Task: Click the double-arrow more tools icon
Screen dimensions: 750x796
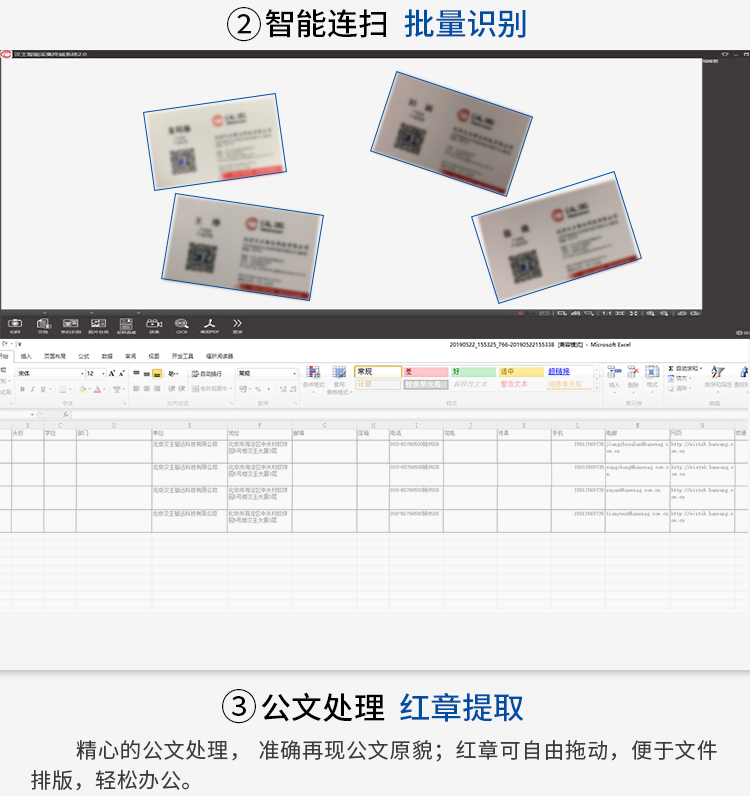Action: point(237,323)
